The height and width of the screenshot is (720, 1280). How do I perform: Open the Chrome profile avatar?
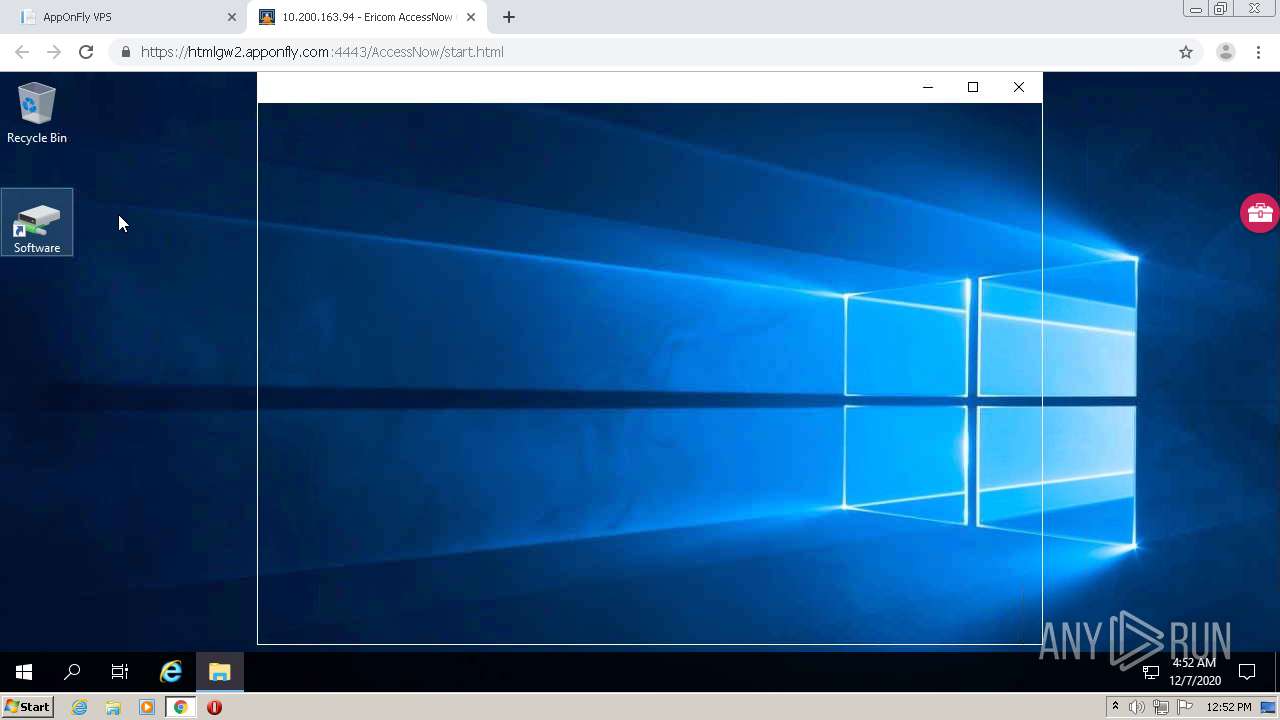(x=1225, y=52)
